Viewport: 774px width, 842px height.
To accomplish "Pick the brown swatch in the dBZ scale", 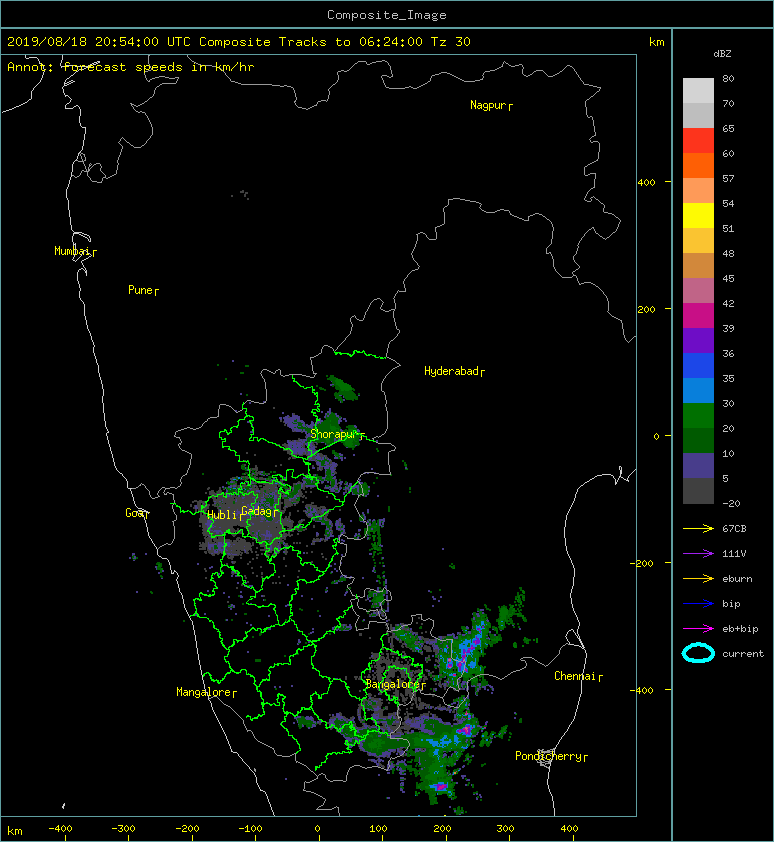I will 698,266.
